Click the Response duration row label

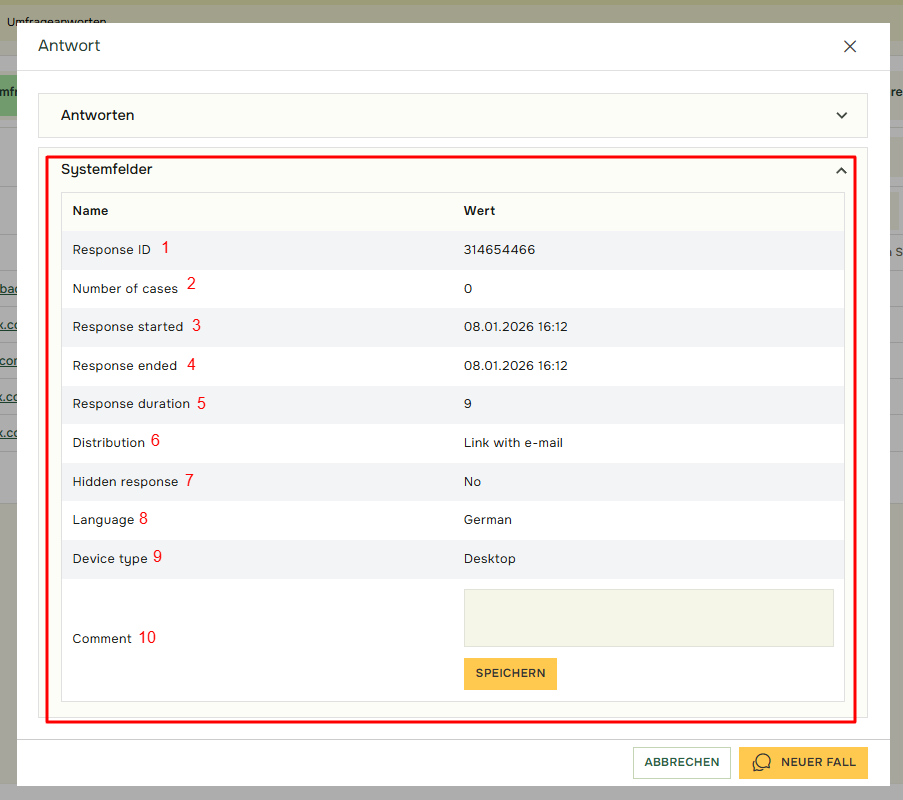[131, 404]
